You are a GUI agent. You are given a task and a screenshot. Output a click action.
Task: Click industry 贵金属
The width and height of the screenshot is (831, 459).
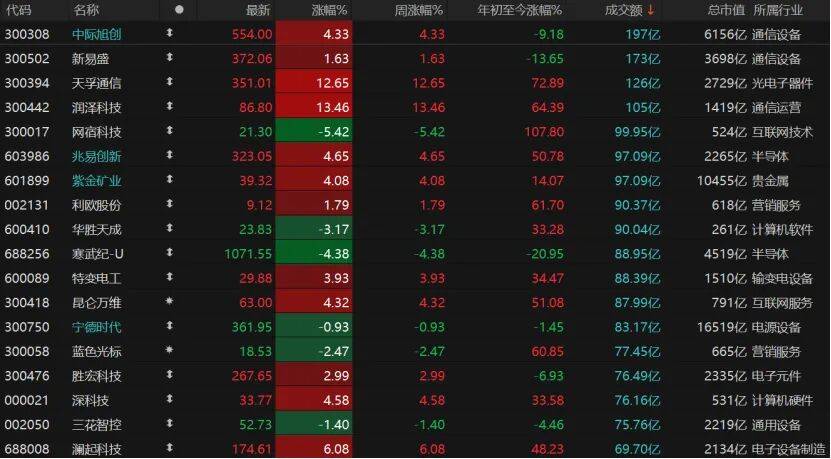pyautogui.click(x=770, y=181)
